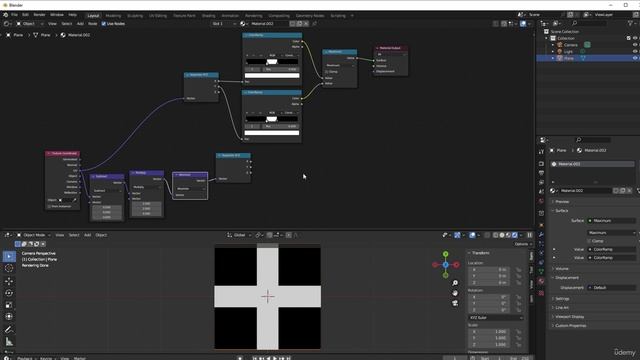
Task: Open the XYZ Euler rotation mode dropdown
Action: (x=496, y=318)
